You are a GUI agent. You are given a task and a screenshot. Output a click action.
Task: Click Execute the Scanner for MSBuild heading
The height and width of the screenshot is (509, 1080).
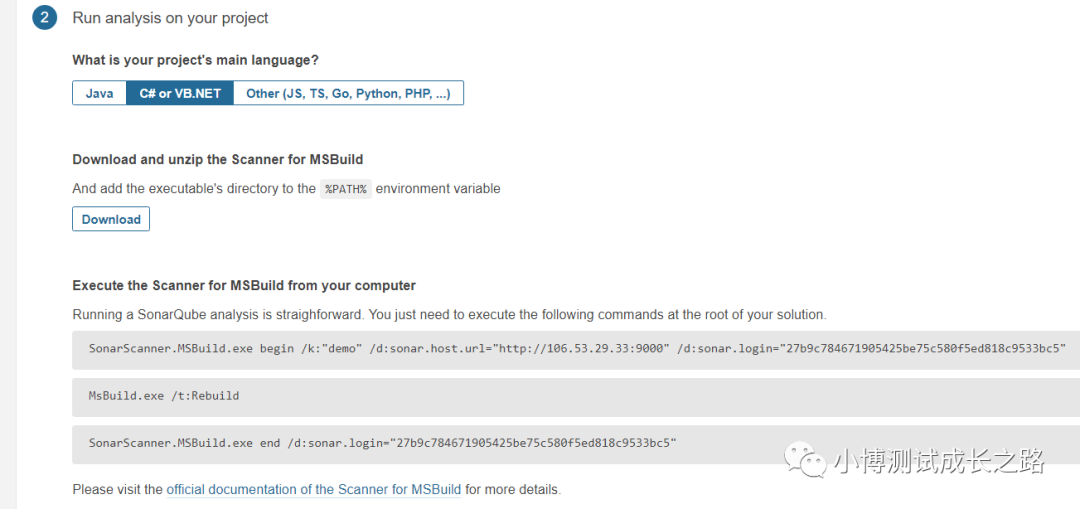pyautogui.click(x=244, y=284)
